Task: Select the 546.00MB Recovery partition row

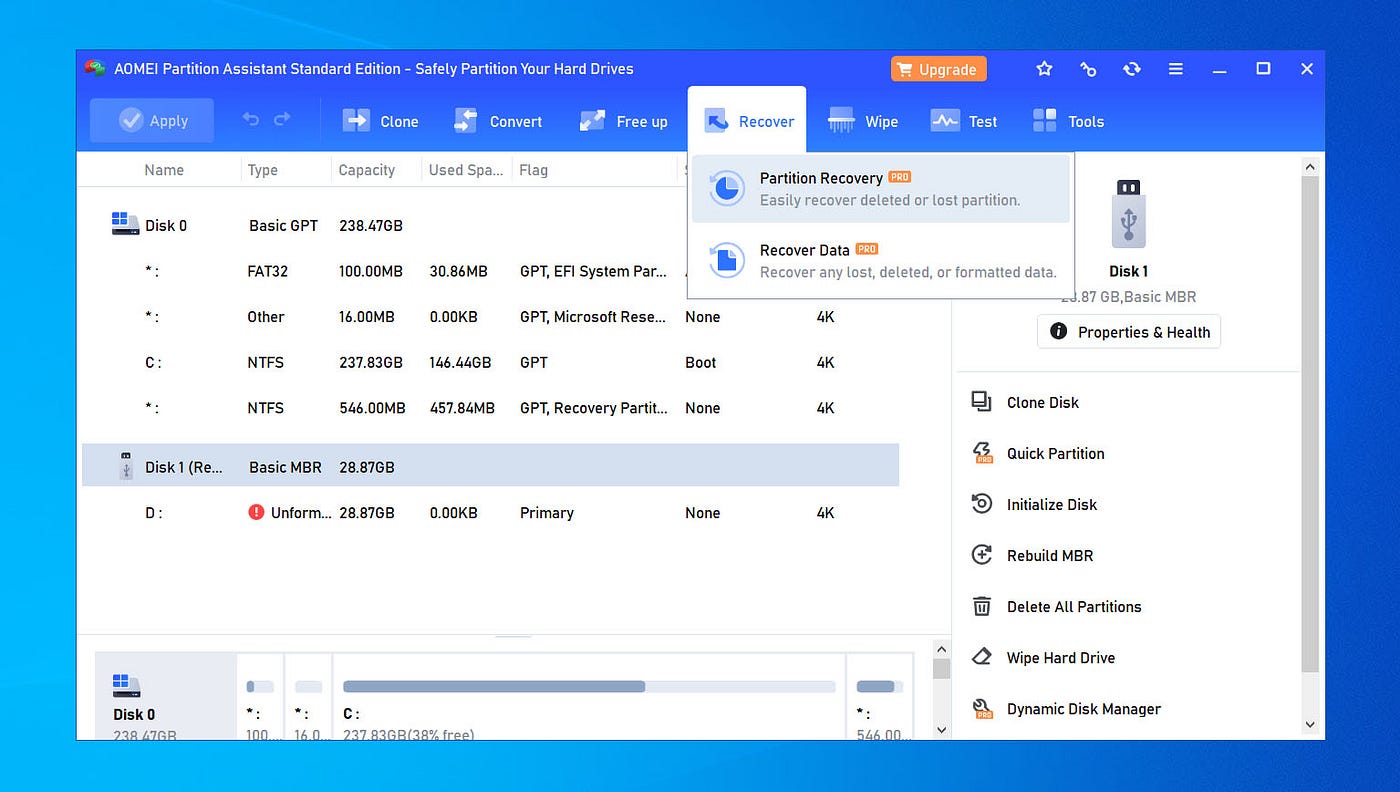Action: (490, 407)
